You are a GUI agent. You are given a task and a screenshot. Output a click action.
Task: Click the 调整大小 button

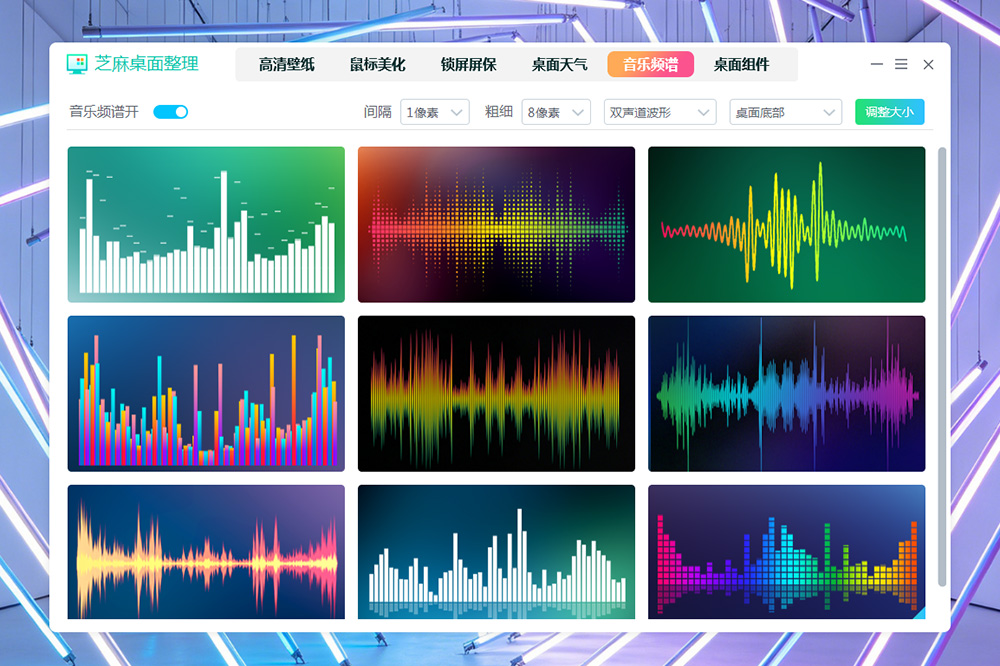(890, 112)
